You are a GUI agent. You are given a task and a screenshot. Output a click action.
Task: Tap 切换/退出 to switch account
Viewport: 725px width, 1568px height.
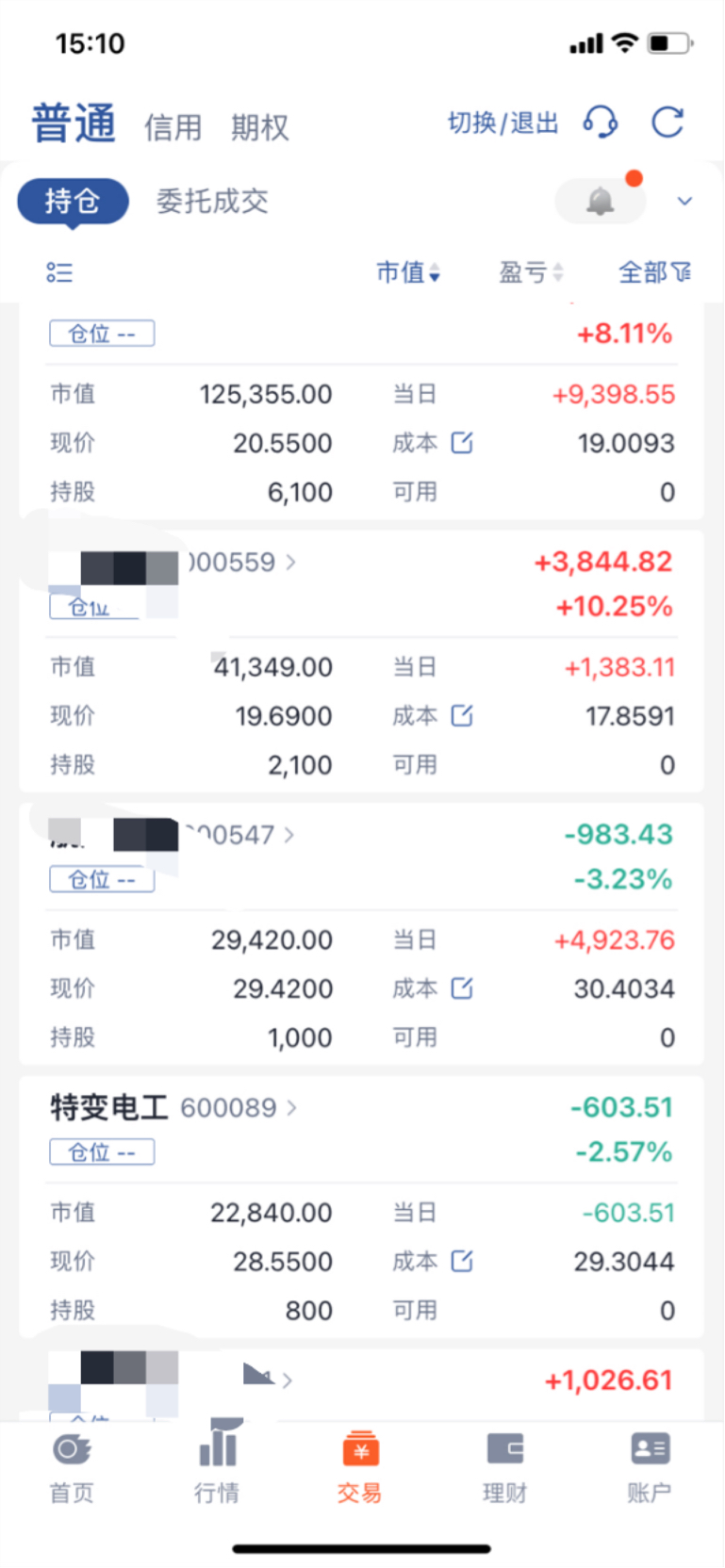tap(503, 123)
